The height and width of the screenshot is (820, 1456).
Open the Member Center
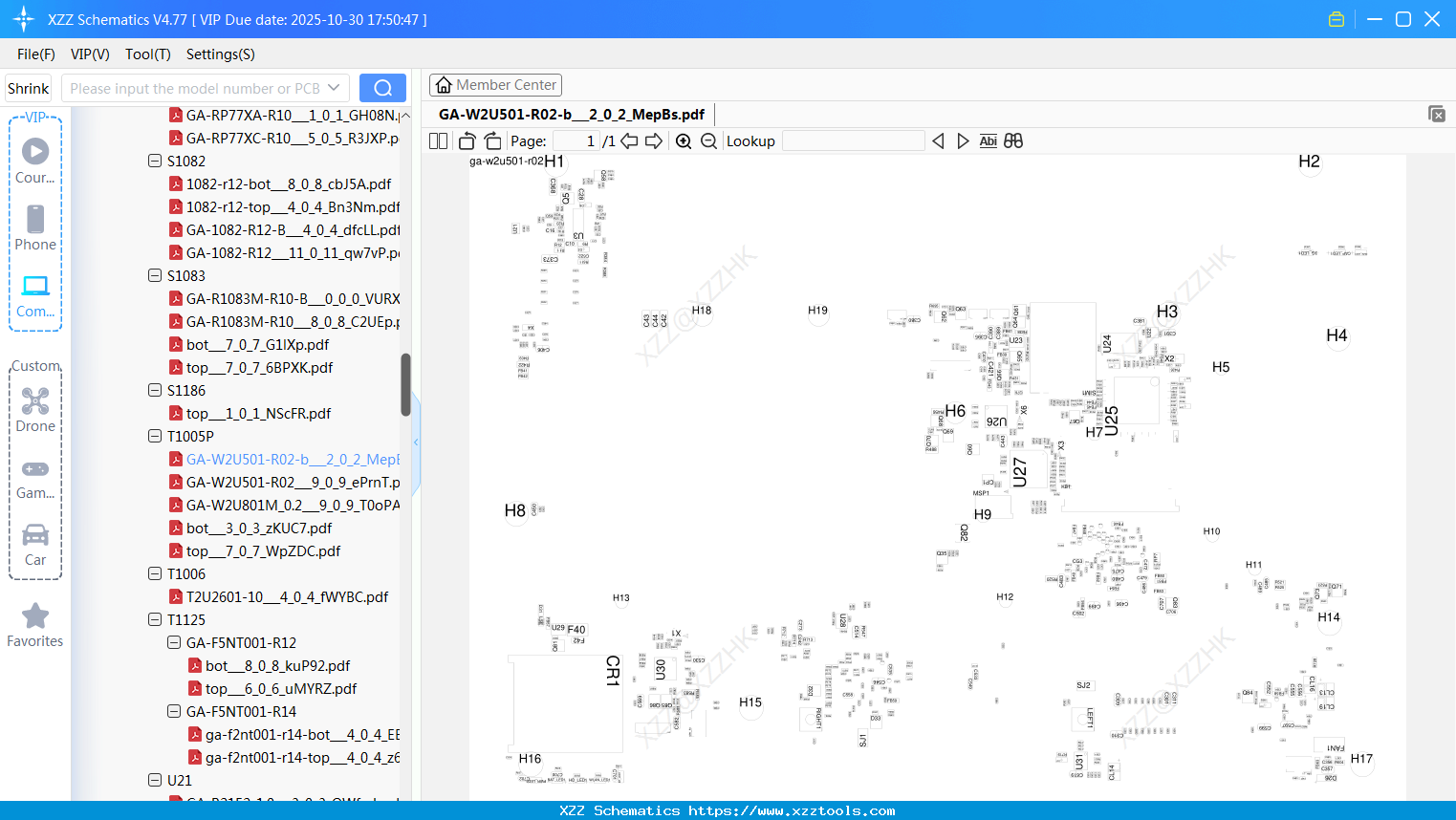495,85
